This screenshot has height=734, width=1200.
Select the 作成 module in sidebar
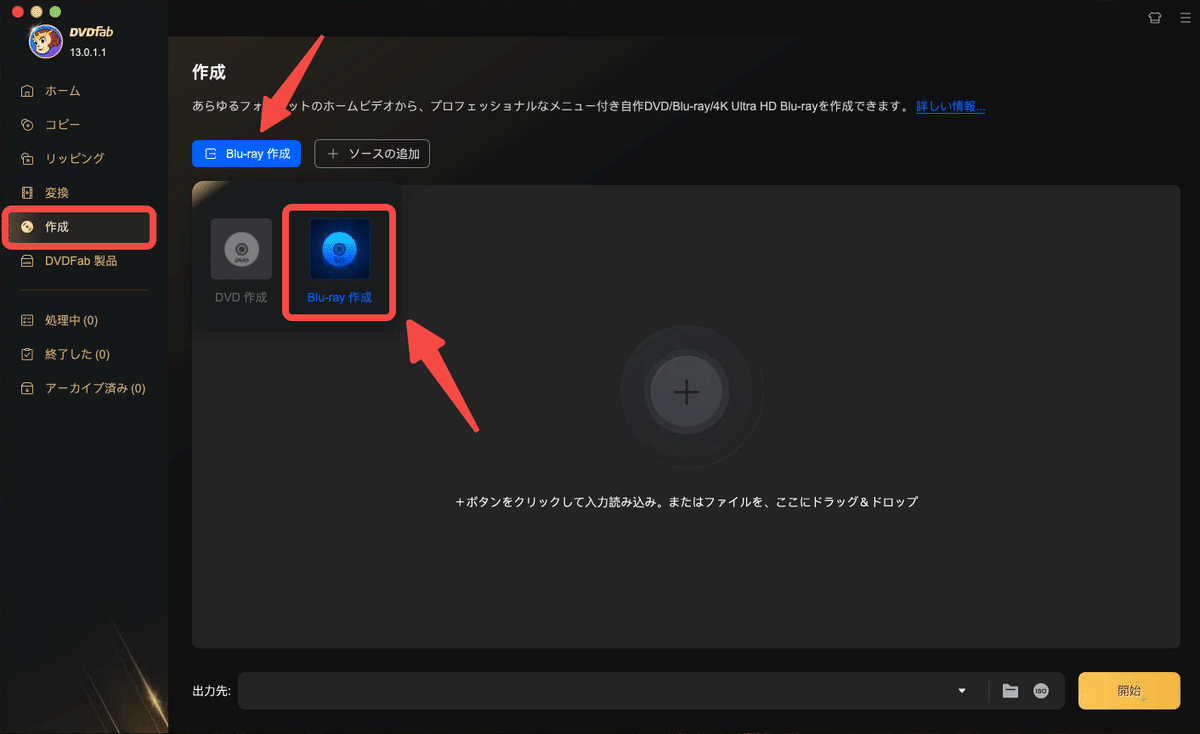[81, 227]
